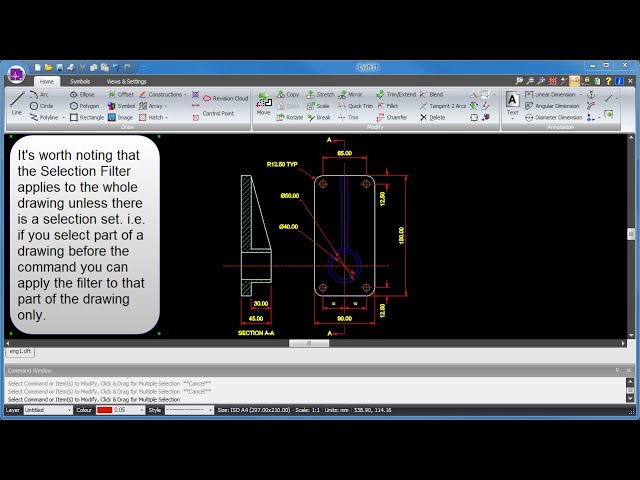Image resolution: width=640 pixels, height=480 pixels.
Task: Open the Symbols ribbon tab
Action: coord(80,81)
